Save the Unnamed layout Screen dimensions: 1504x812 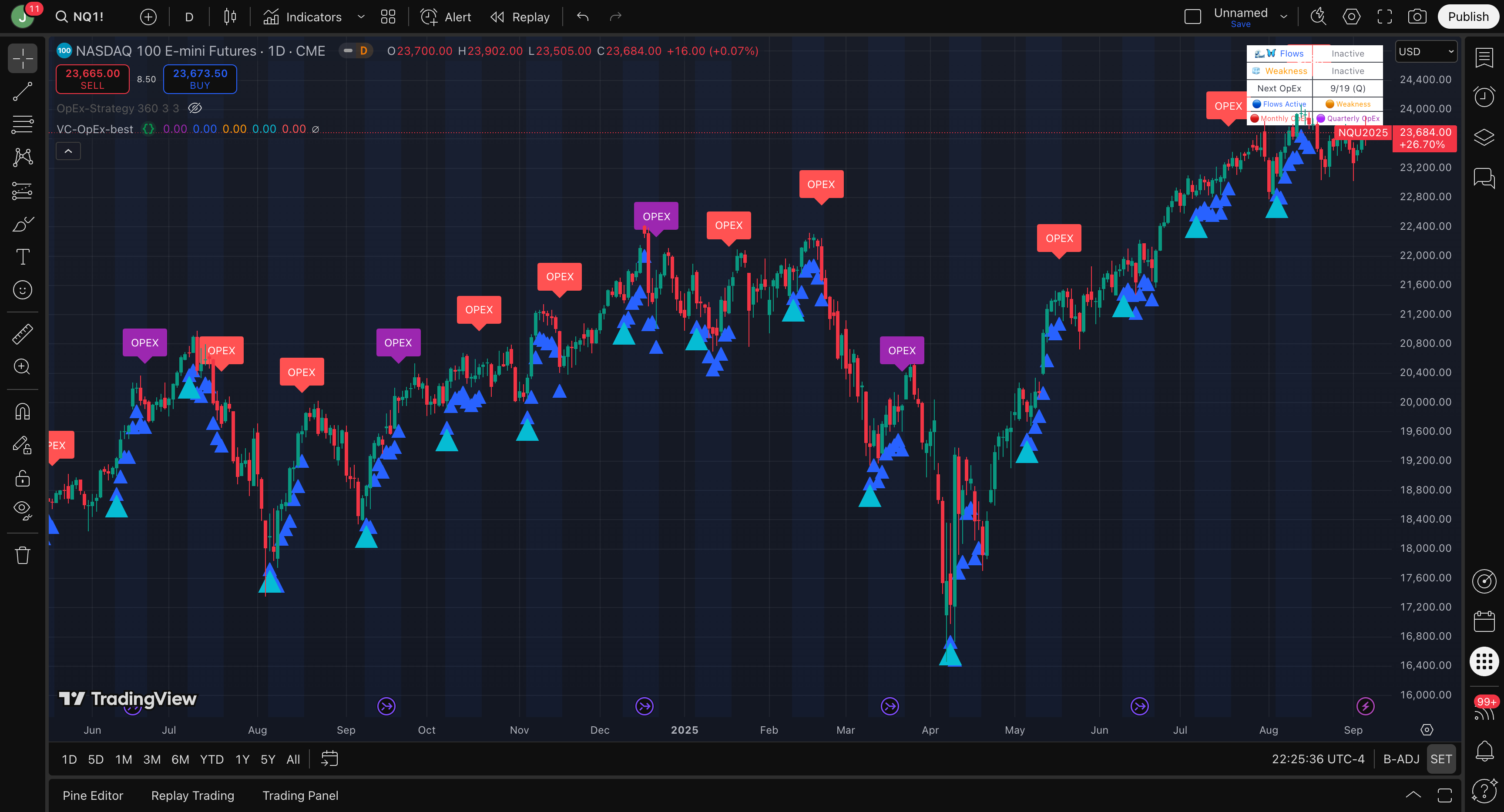coord(1241,24)
